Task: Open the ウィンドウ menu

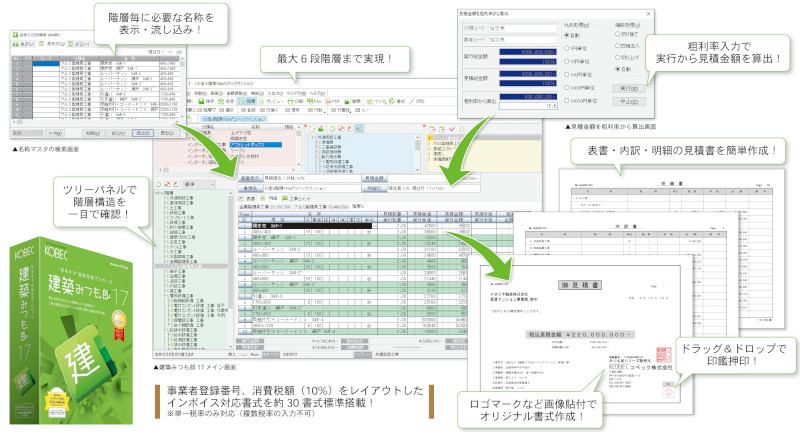Action: coord(296,93)
